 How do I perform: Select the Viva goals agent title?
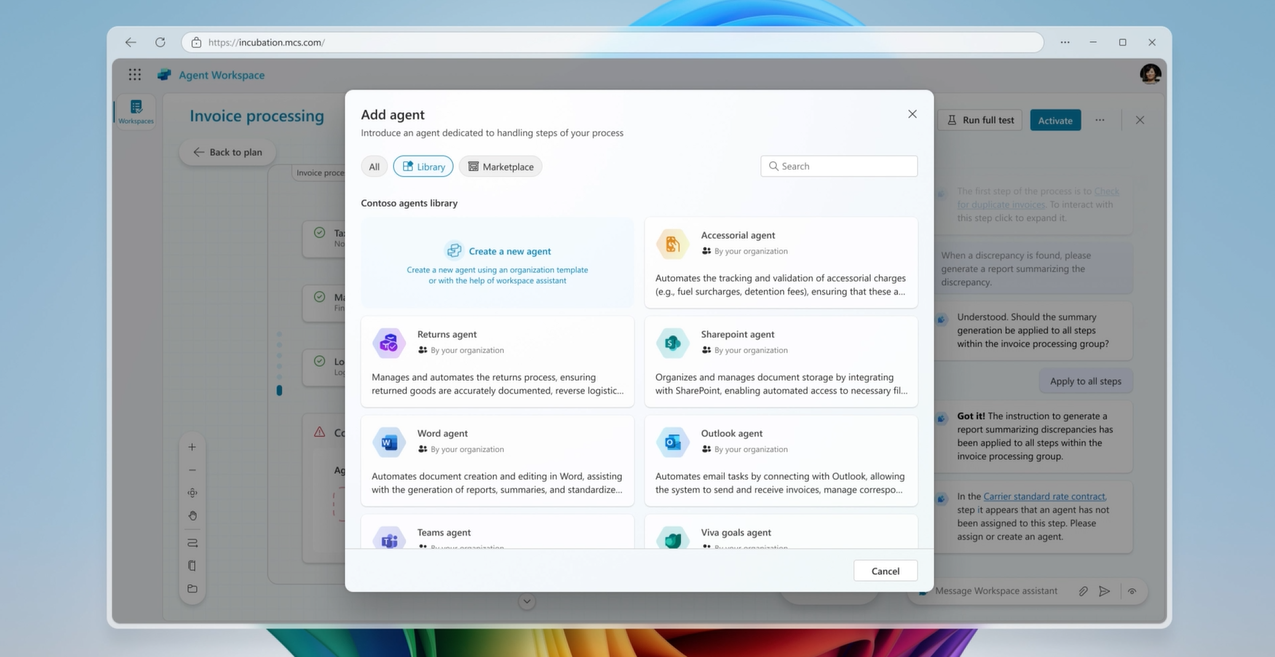pyautogui.click(x=736, y=533)
